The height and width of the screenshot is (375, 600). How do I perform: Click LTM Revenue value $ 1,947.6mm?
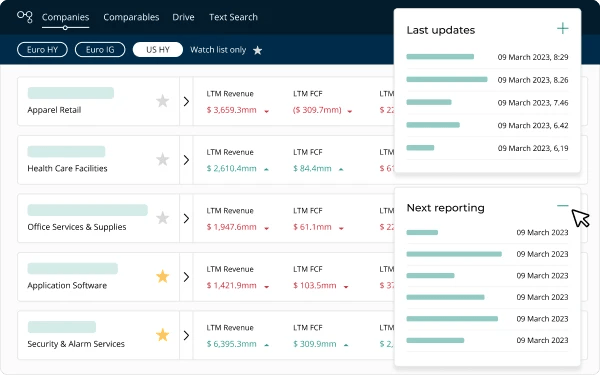point(232,227)
